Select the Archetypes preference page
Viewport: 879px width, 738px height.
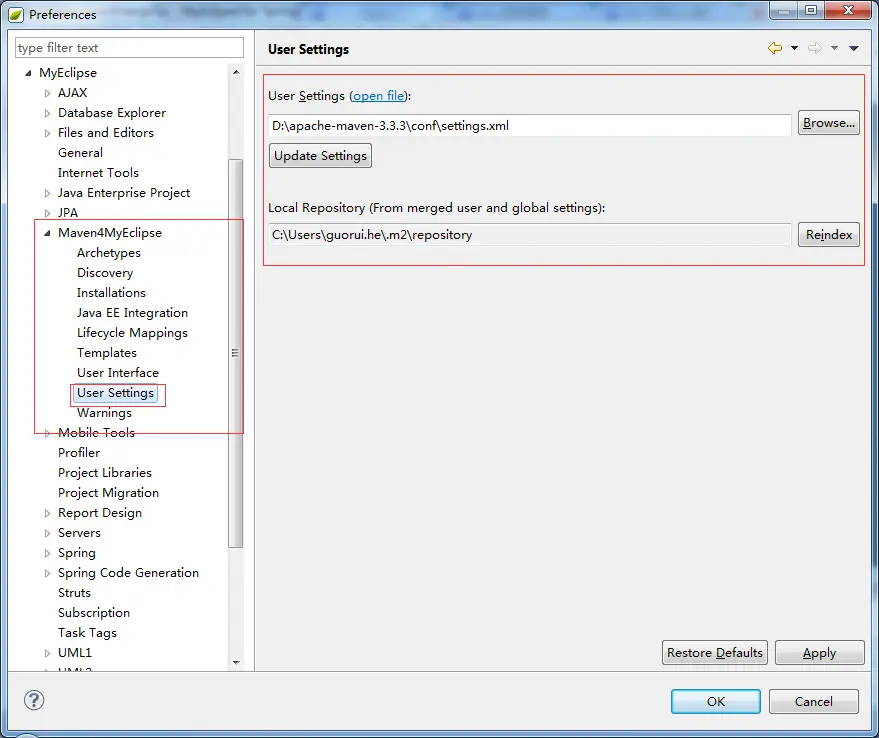click(x=109, y=253)
